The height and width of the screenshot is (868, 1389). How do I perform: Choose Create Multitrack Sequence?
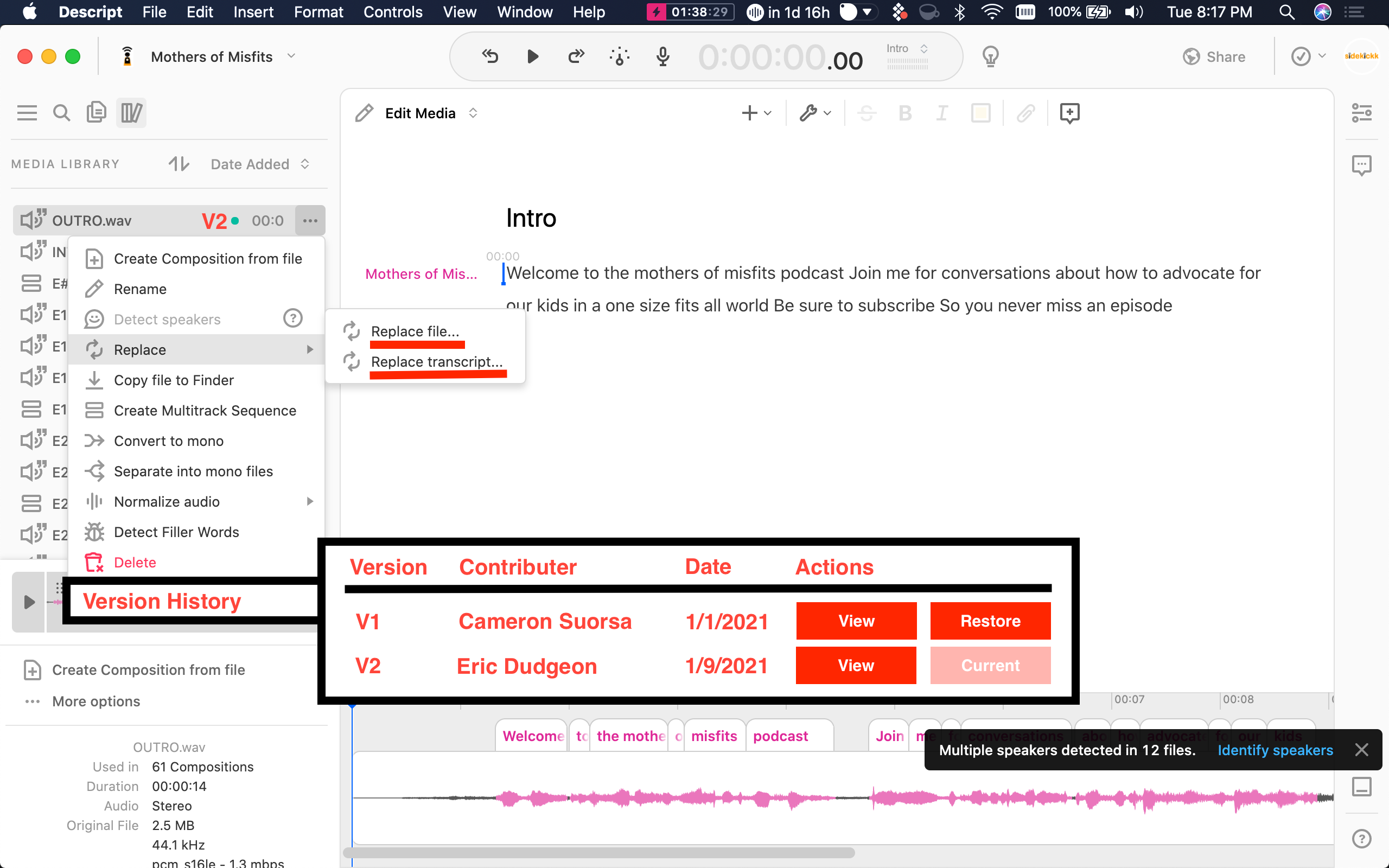[x=196, y=411]
